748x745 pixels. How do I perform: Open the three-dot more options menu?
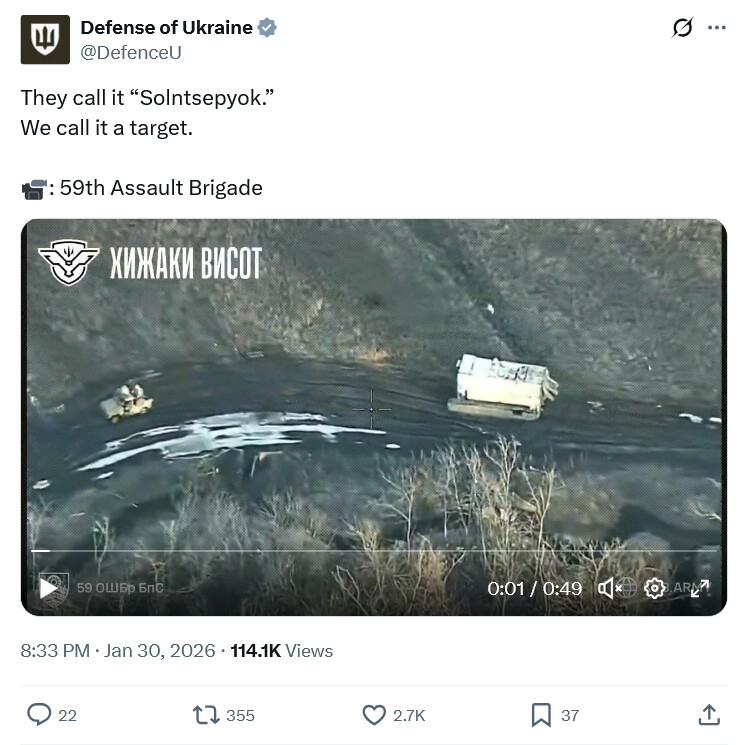point(717,28)
